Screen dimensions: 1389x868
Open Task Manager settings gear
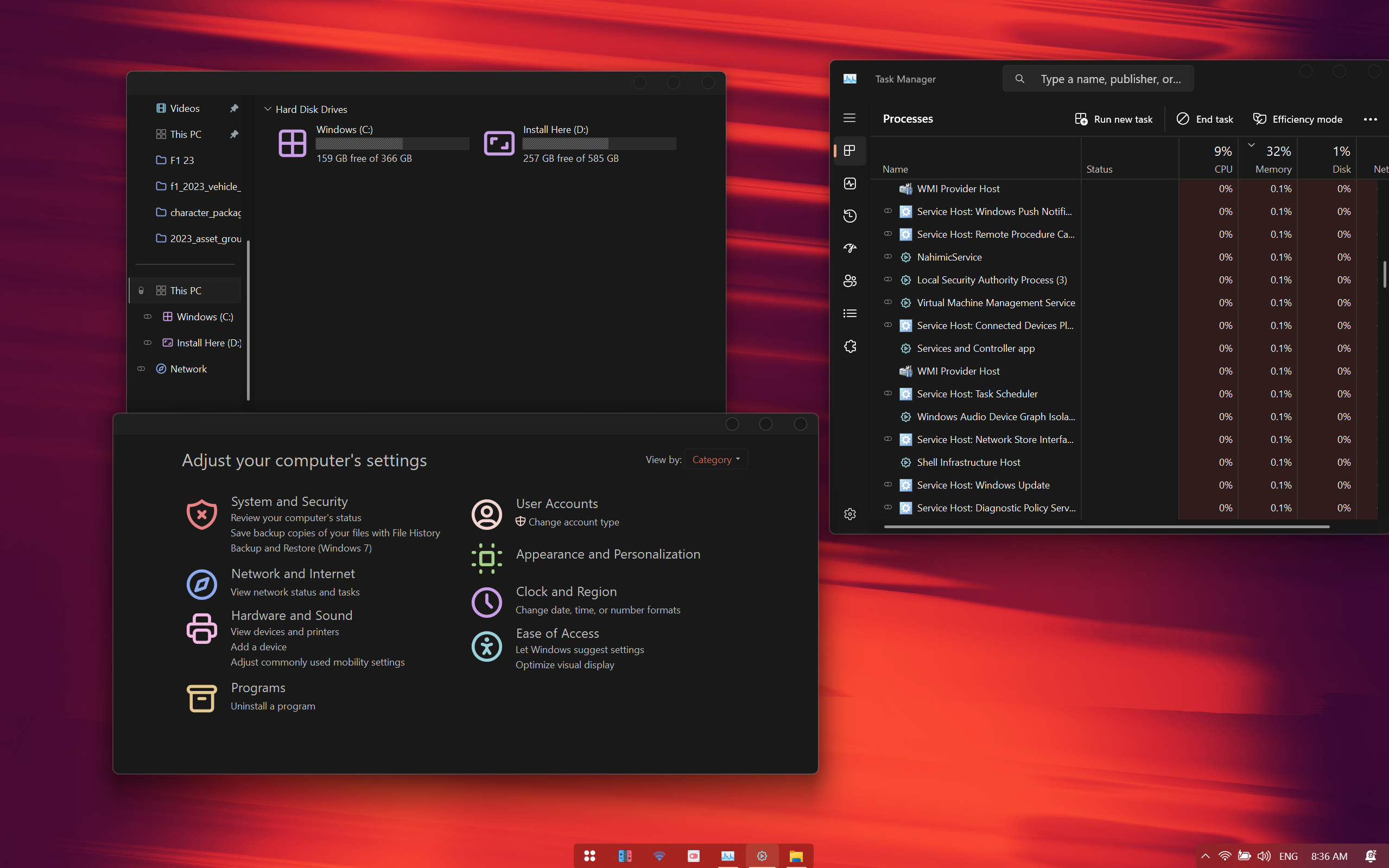coord(849,514)
